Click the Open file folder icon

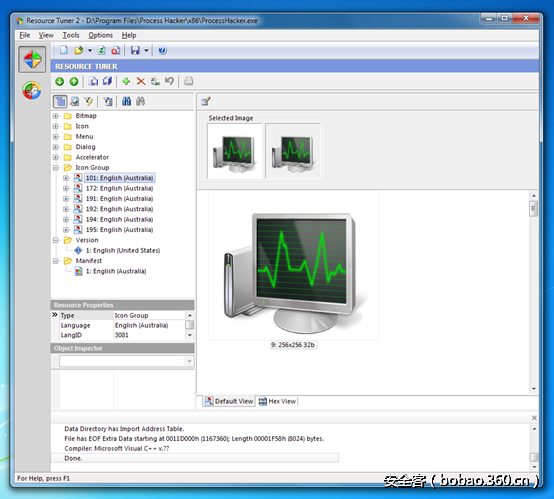pyautogui.click(x=78, y=50)
